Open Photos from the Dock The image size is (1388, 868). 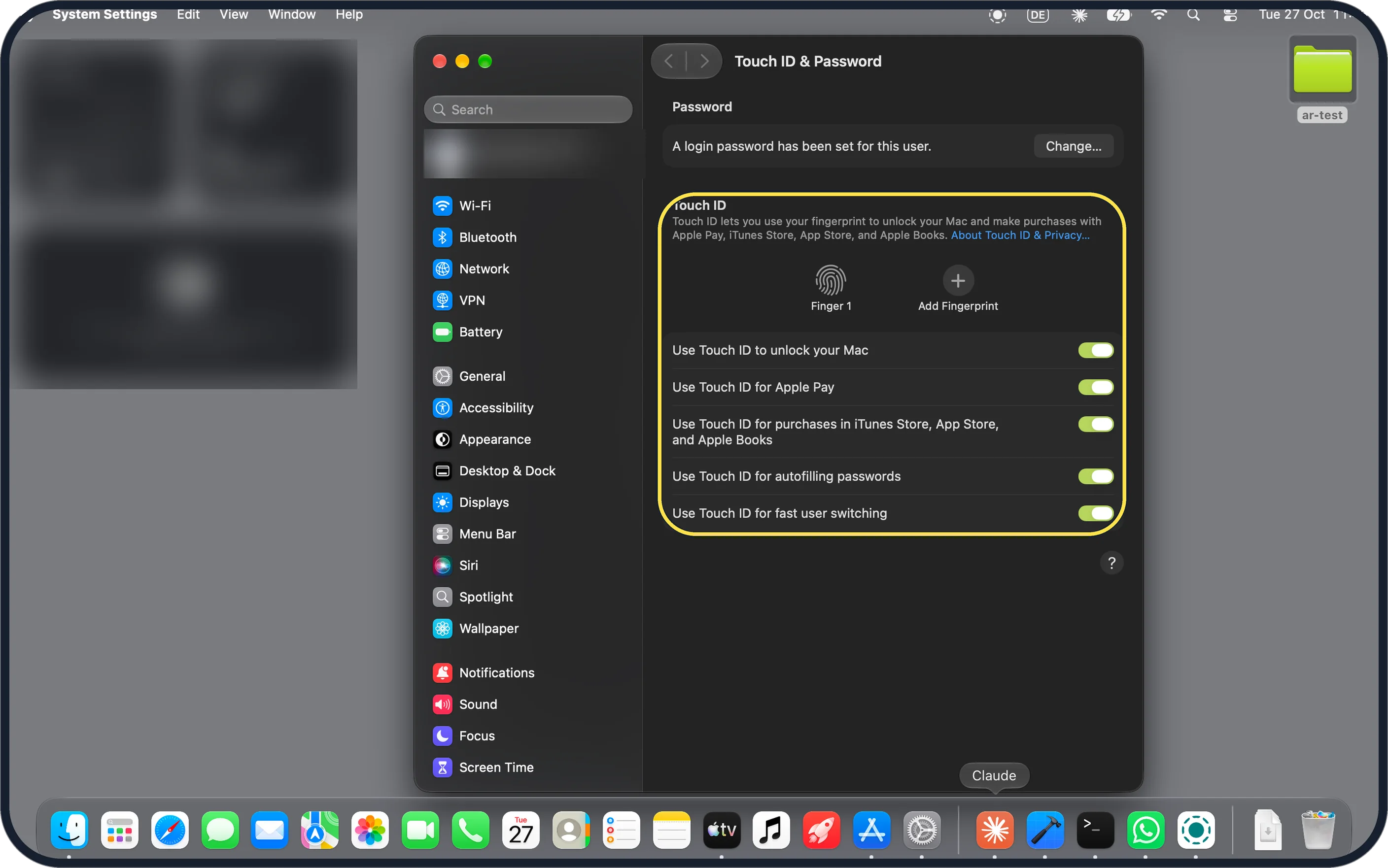[x=370, y=830]
